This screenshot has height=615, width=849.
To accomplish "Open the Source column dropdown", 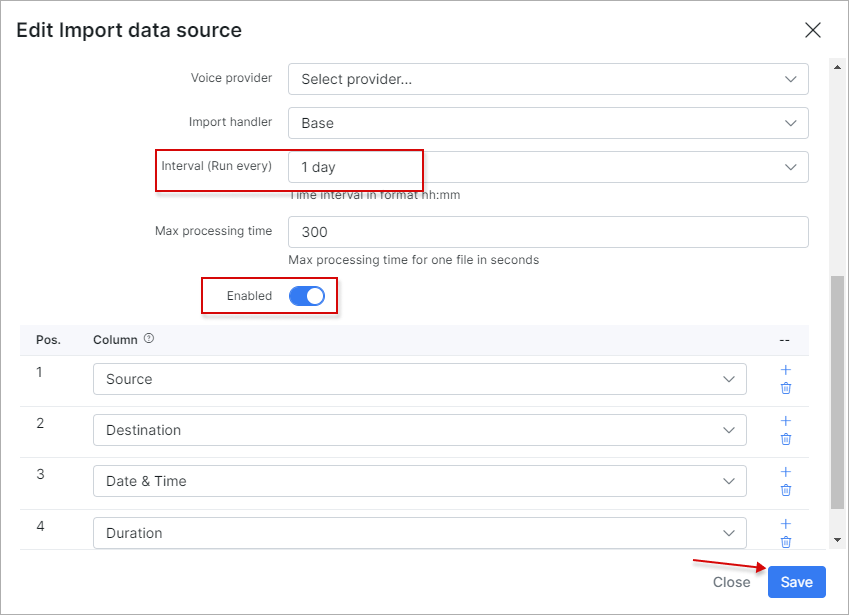I will [x=420, y=379].
